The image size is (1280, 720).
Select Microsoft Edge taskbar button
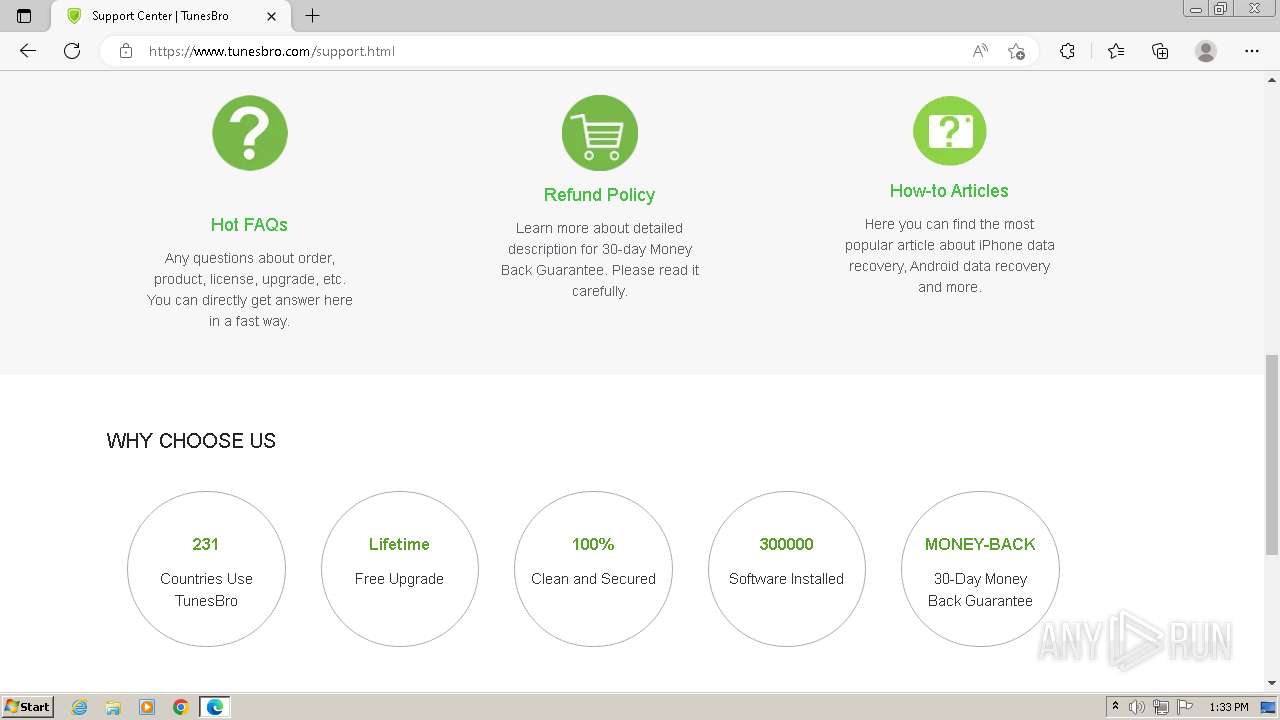215,707
